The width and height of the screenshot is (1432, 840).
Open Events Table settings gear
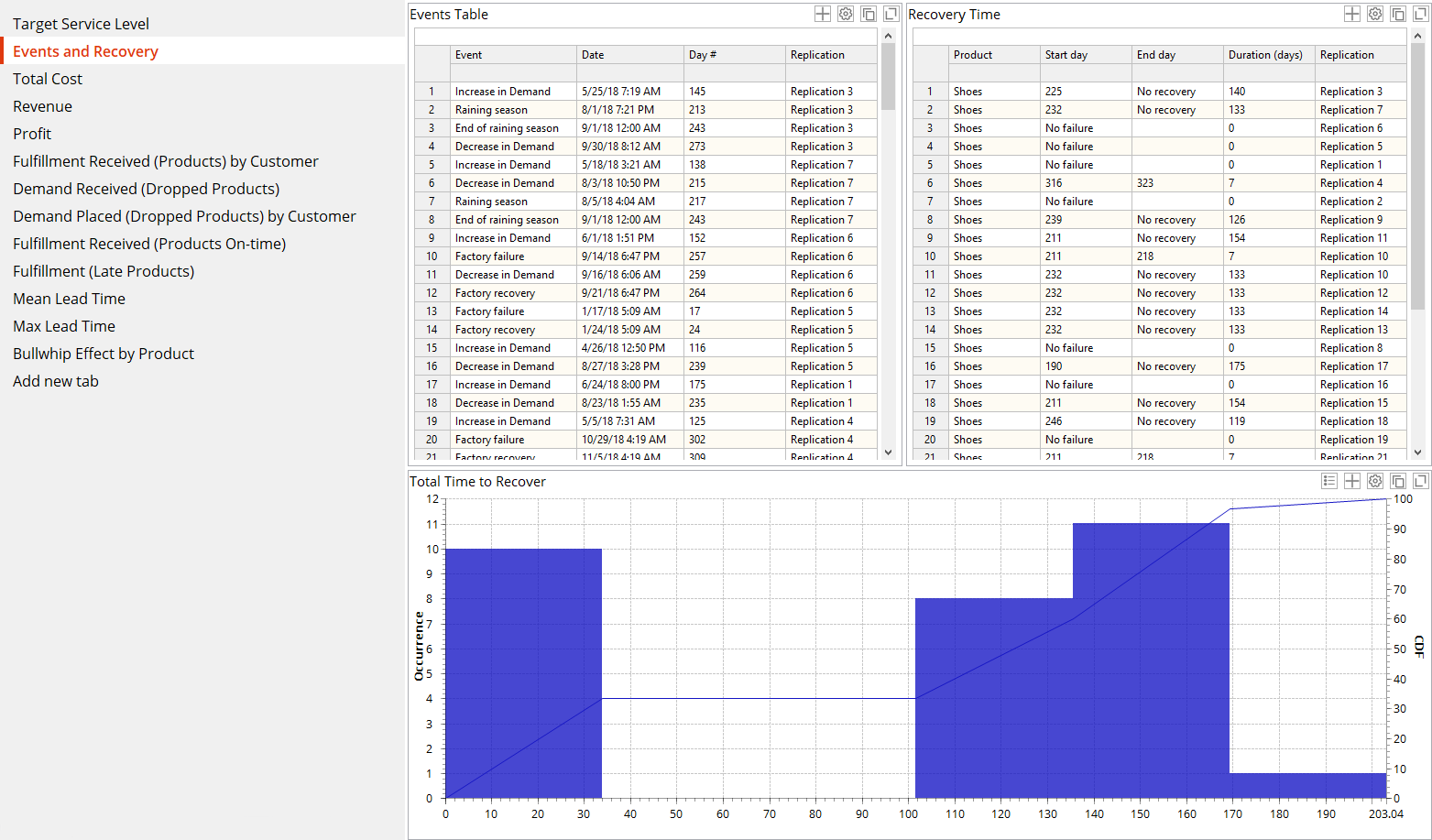click(x=845, y=14)
